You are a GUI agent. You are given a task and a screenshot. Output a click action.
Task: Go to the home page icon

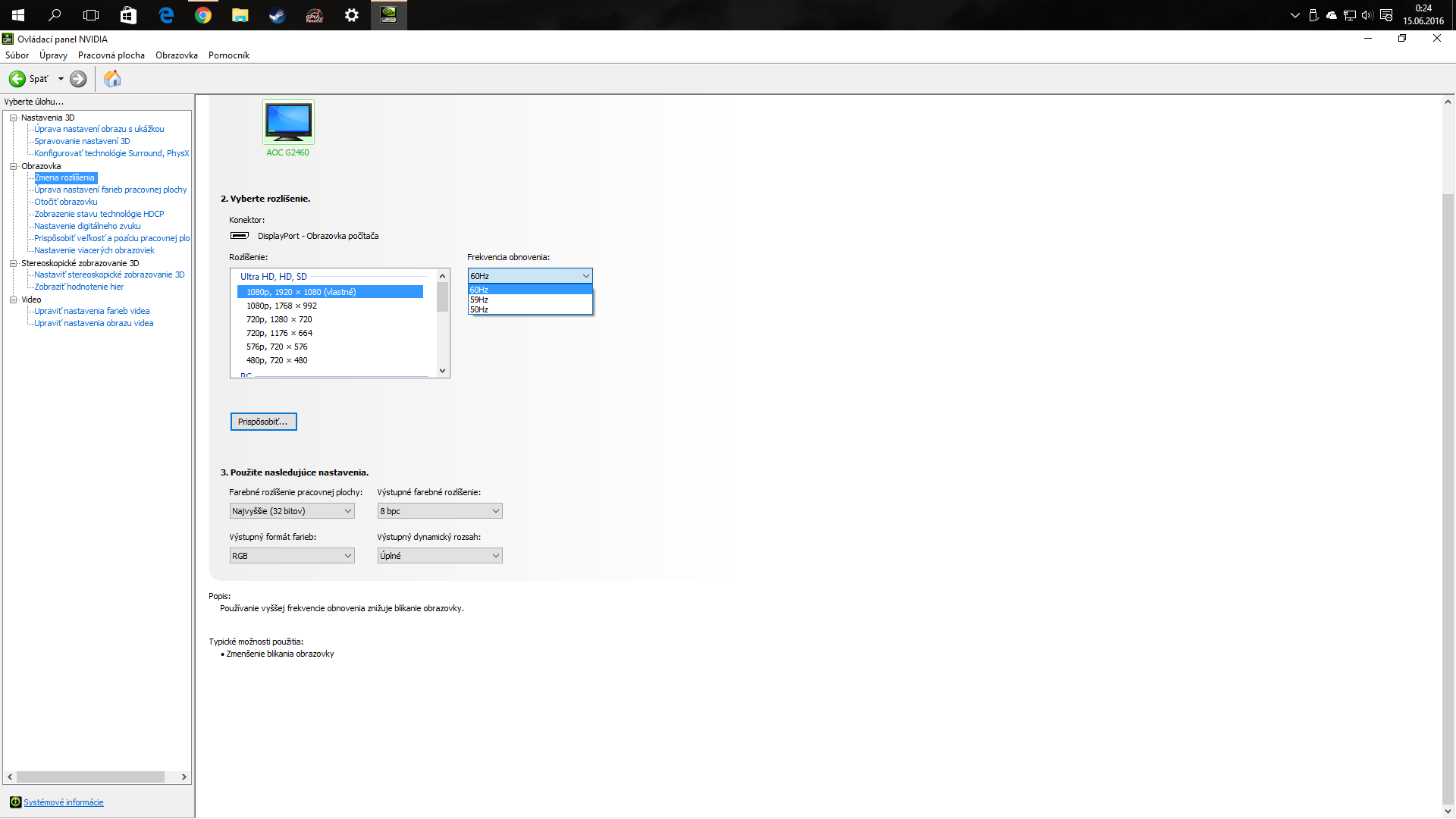tap(112, 79)
